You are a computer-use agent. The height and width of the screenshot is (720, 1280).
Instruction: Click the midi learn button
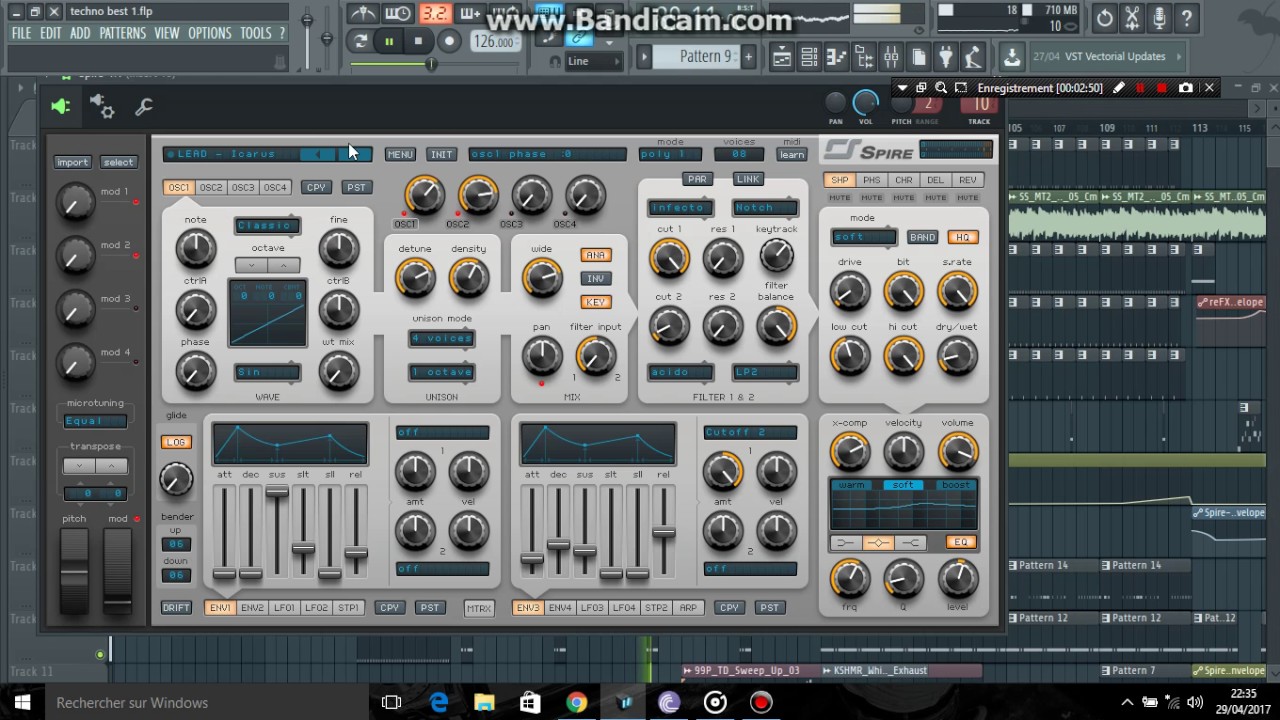[792, 154]
